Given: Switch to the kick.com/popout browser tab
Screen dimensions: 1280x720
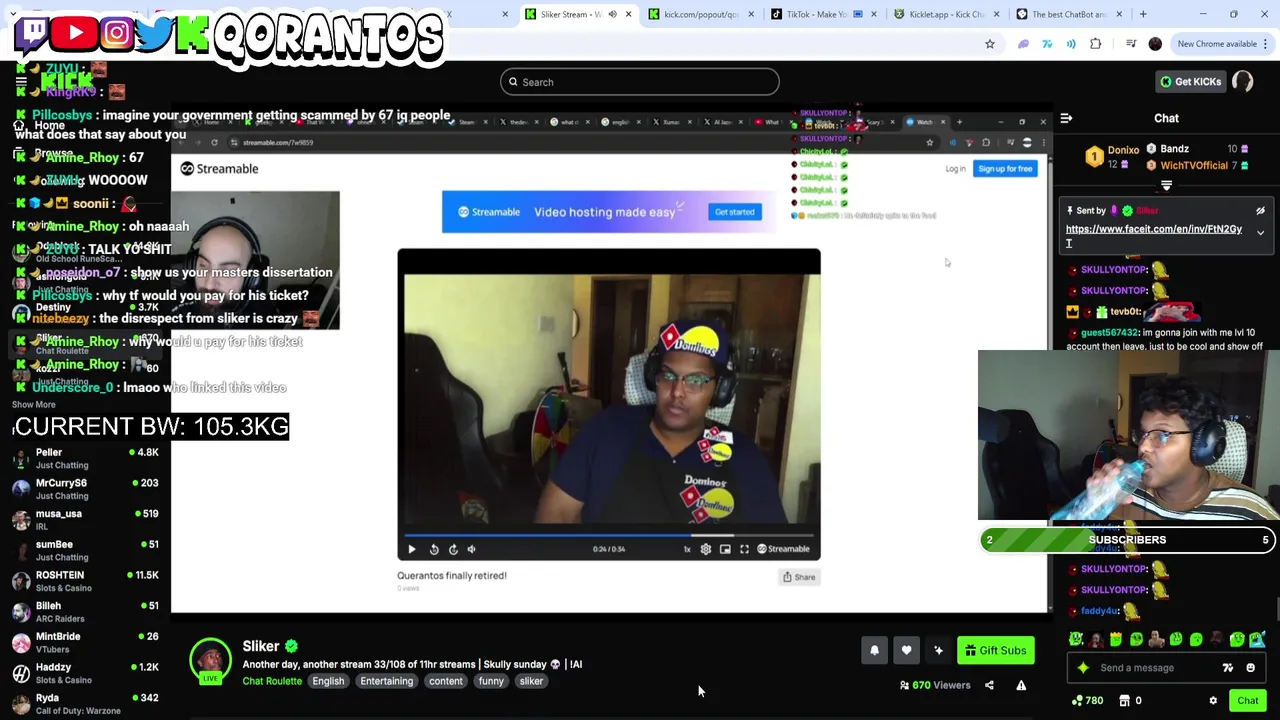Looking at the screenshot, I should 700,14.
